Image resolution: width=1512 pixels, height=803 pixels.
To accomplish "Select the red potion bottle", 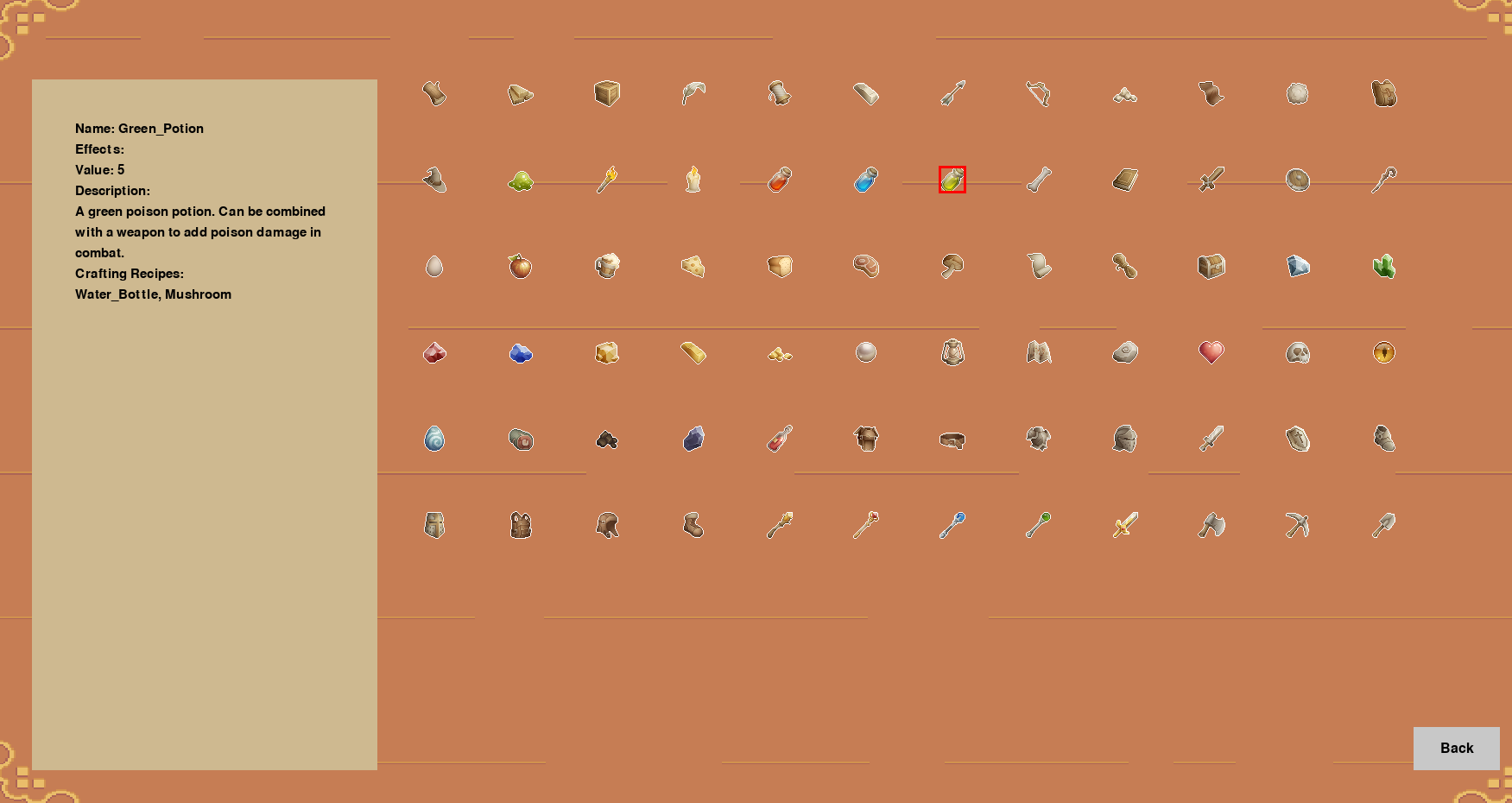I will pyautogui.click(x=780, y=180).
